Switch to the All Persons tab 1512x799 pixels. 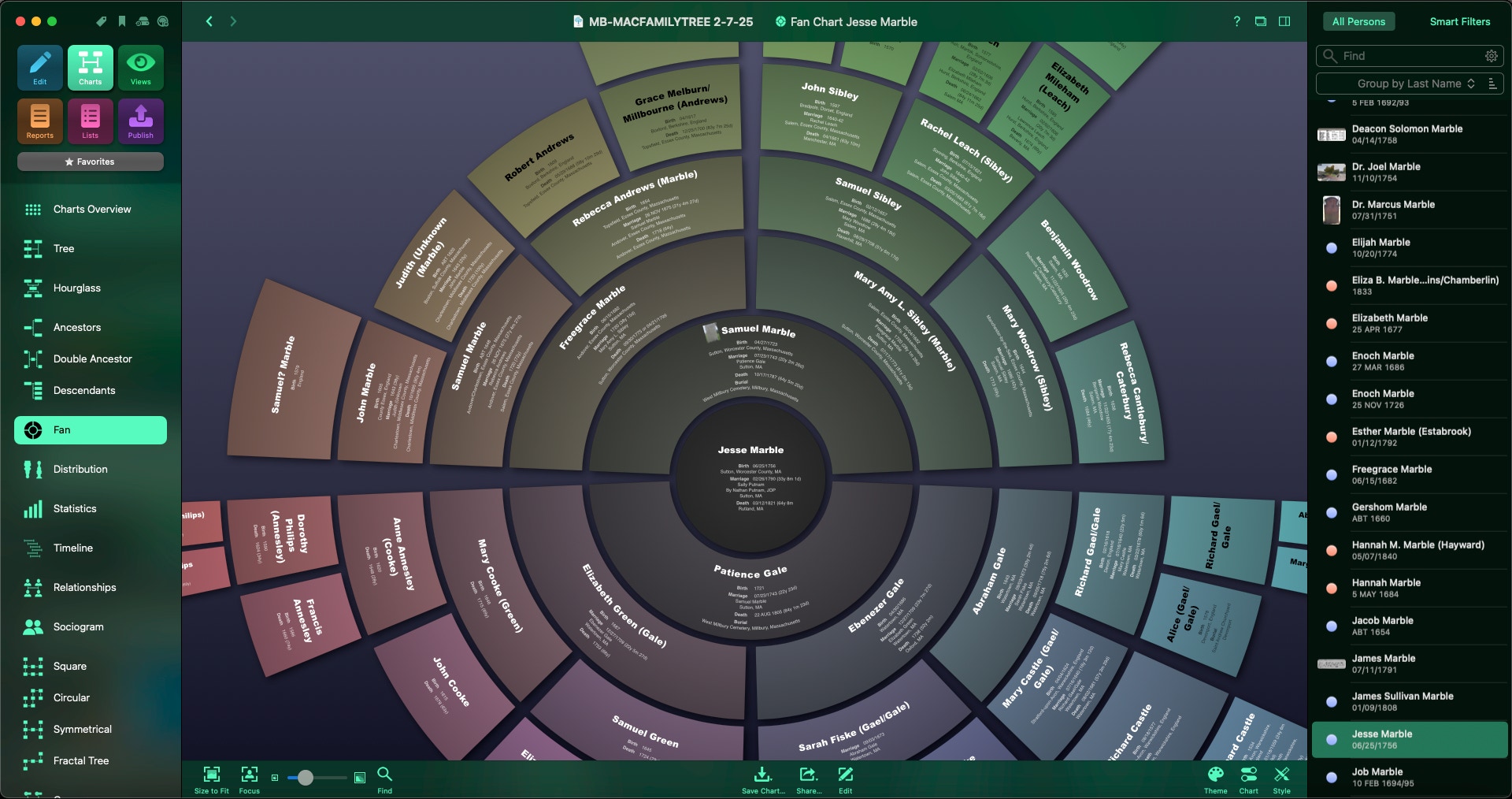pos(1358,22)
